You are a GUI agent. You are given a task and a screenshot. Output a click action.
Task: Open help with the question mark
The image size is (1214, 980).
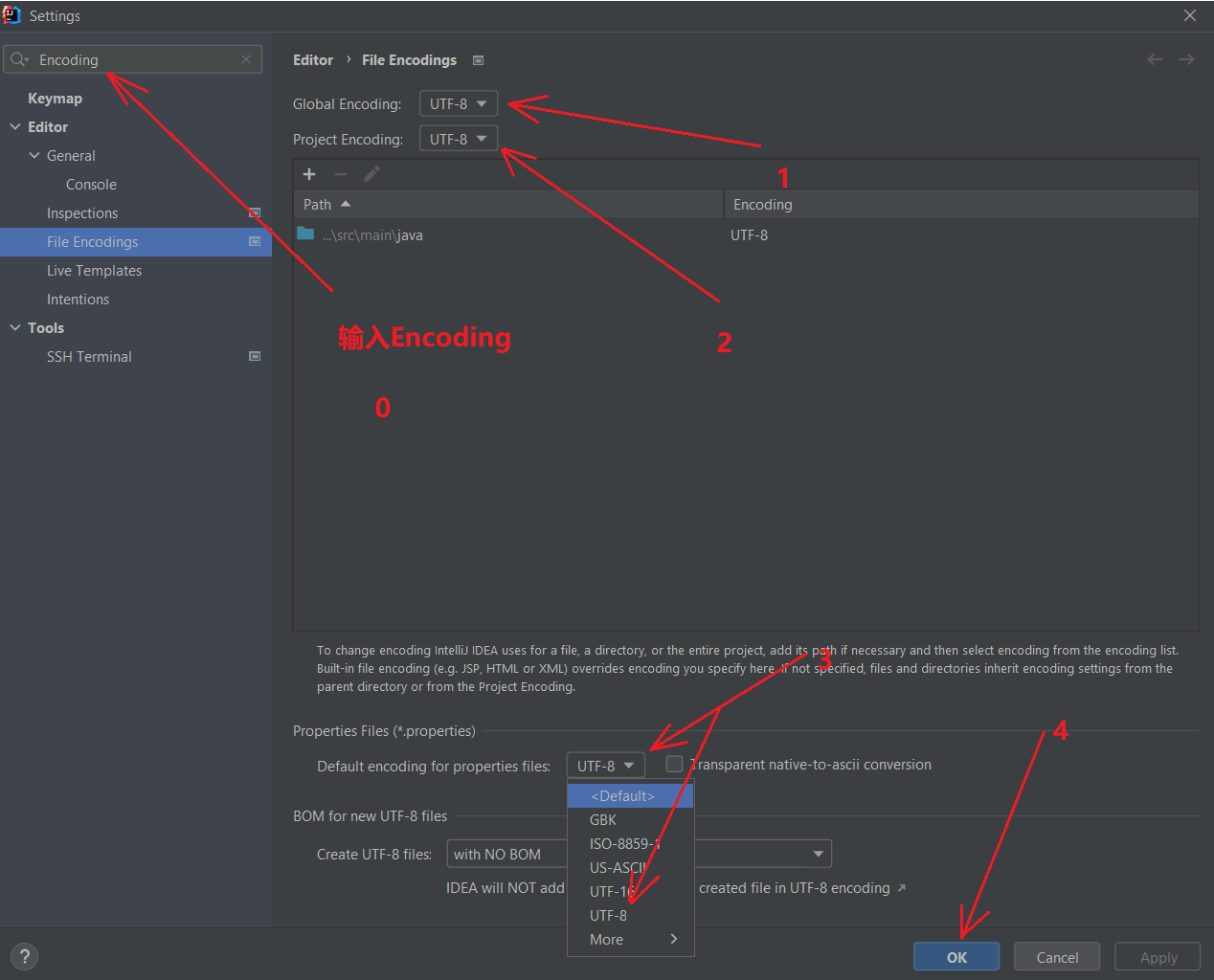click(25, 956)
